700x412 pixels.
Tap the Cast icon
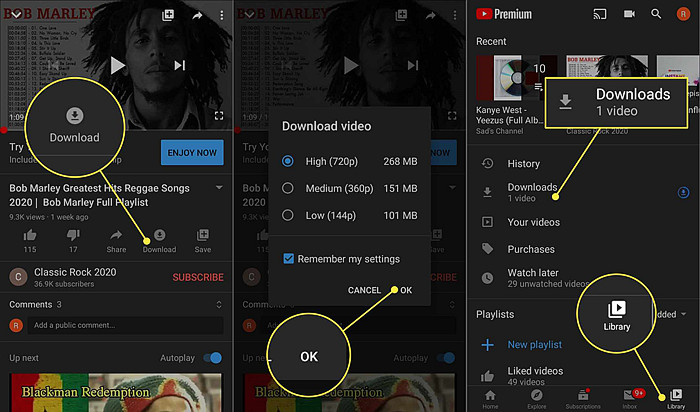600,14
